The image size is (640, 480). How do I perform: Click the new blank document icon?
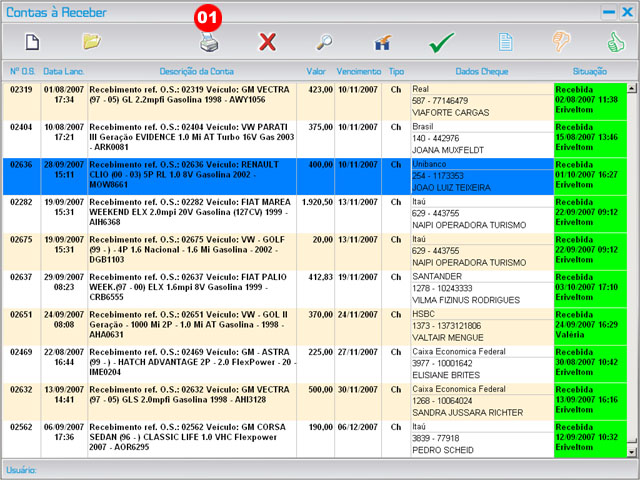click(x=33, y=42)
